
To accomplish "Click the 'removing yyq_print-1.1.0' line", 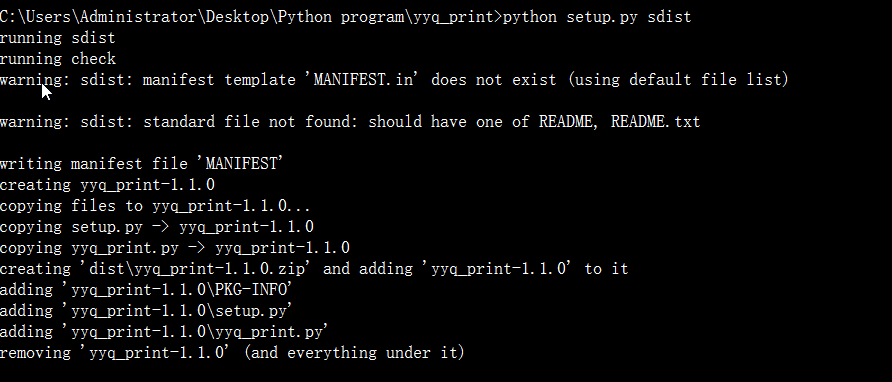I will (x=232, y=353).
